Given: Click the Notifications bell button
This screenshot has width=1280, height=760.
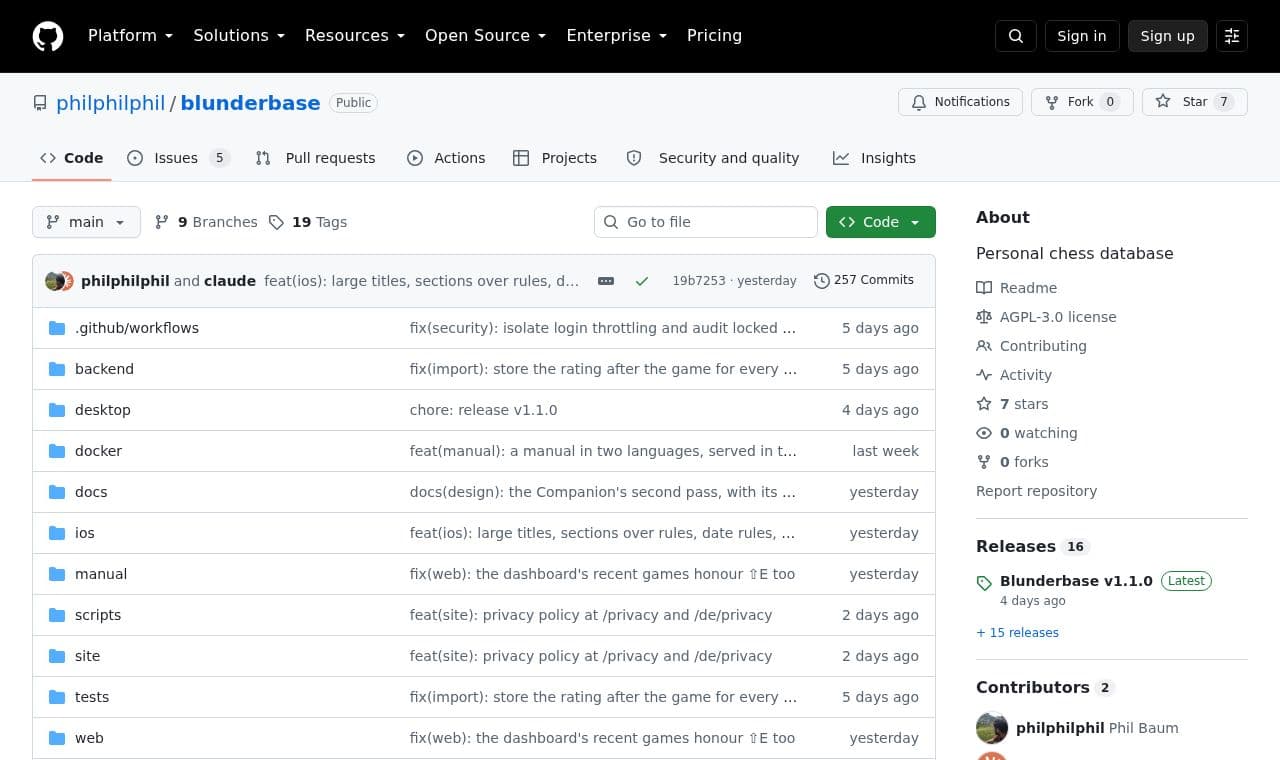Looking at the screenshot, I should (960, 102).
